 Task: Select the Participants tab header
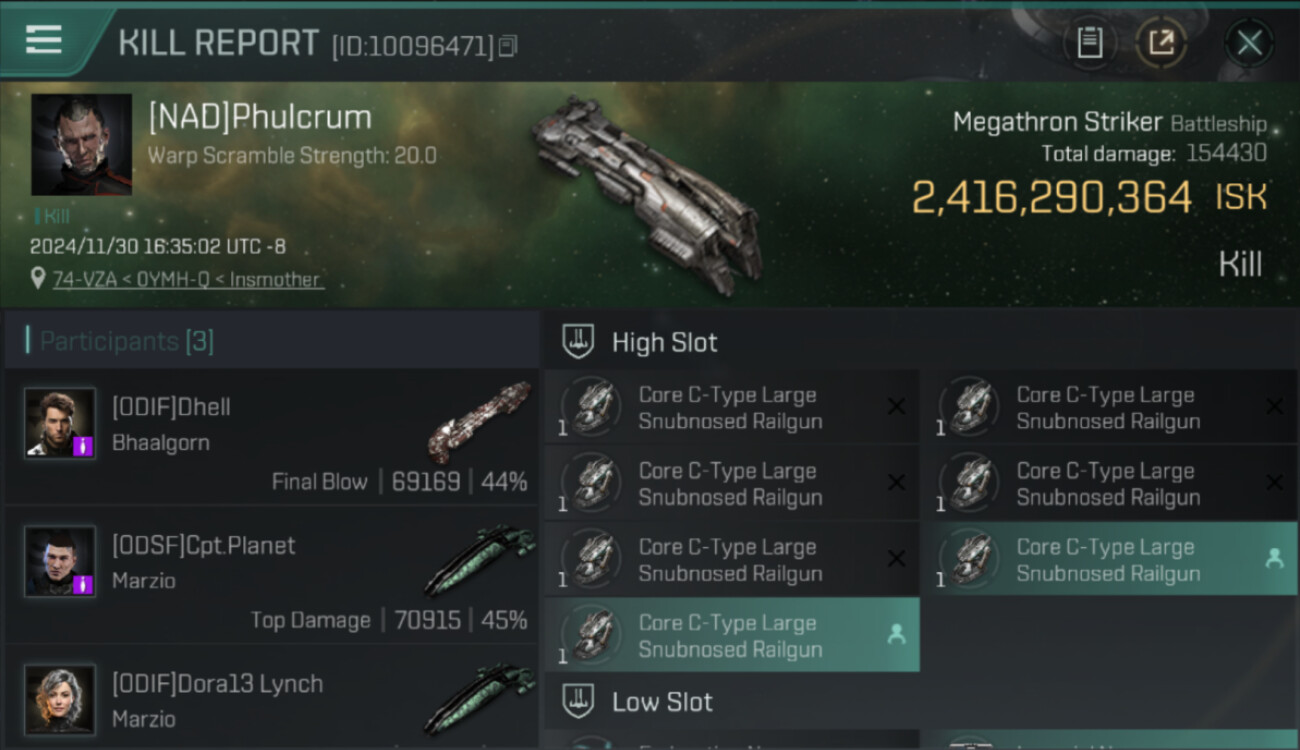[127, 342]
